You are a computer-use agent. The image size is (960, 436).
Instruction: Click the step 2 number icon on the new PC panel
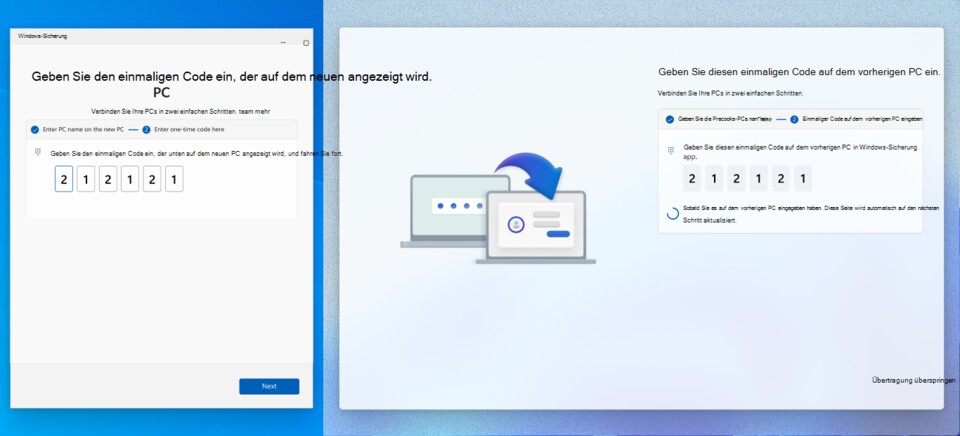(795, 119)
